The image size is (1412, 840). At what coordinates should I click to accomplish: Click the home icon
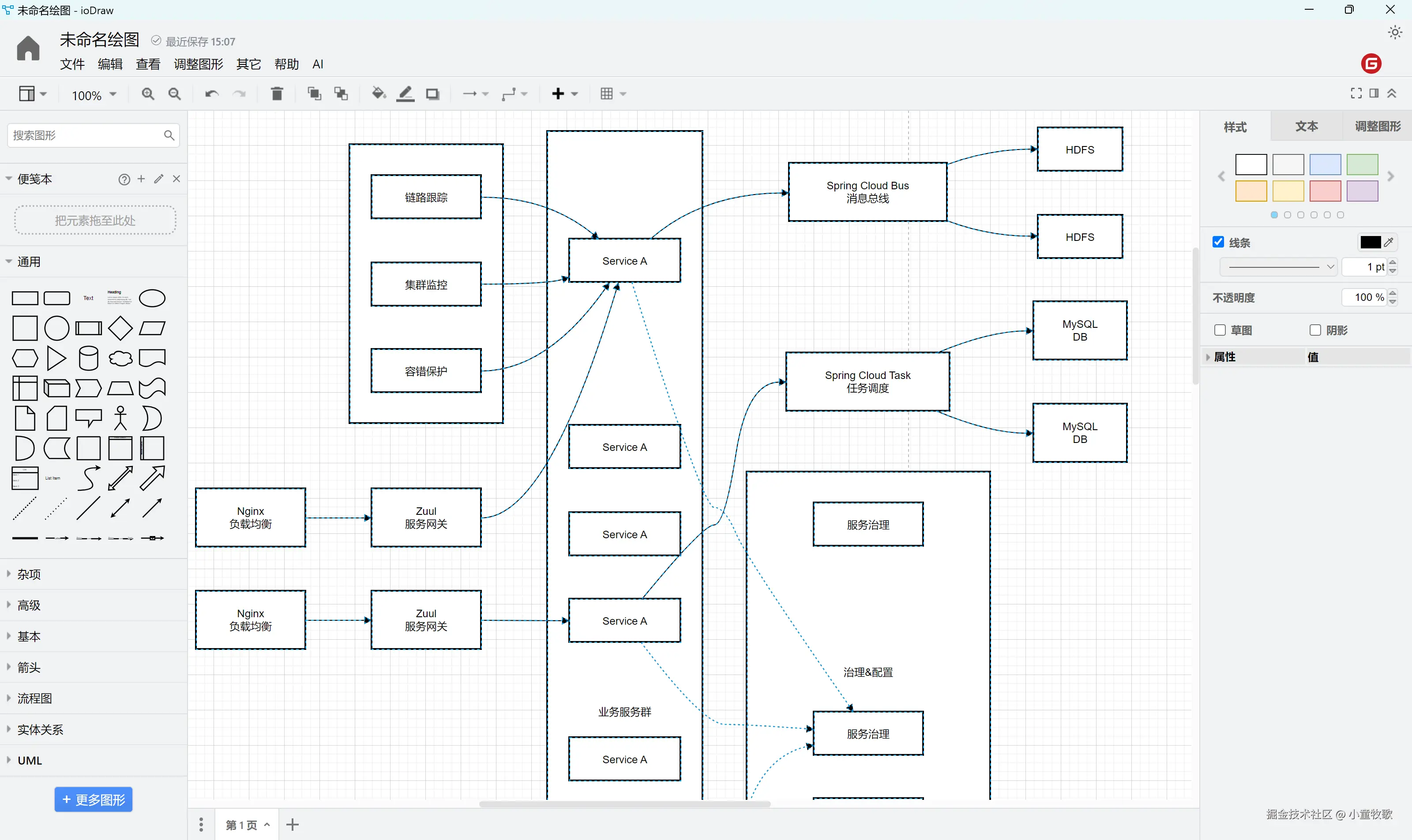(28, 49)
